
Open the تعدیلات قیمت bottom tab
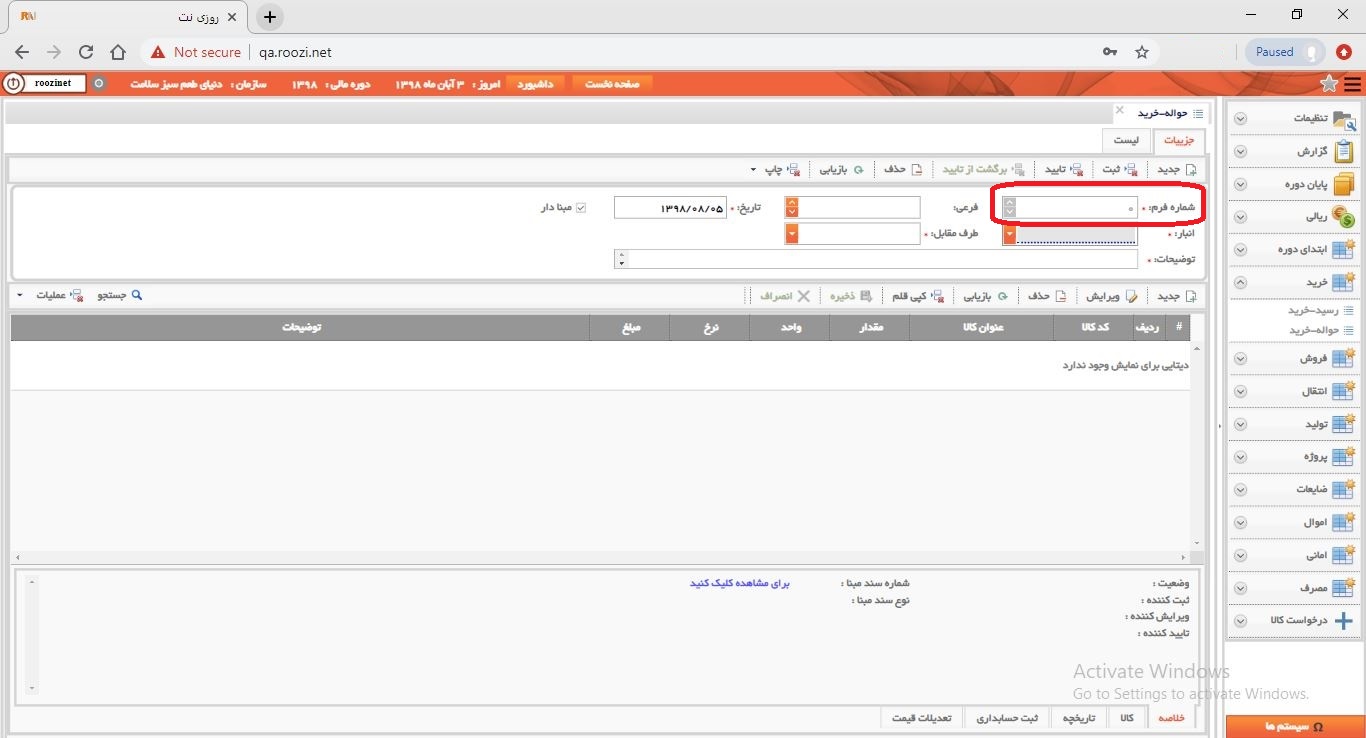pos(923,718)
